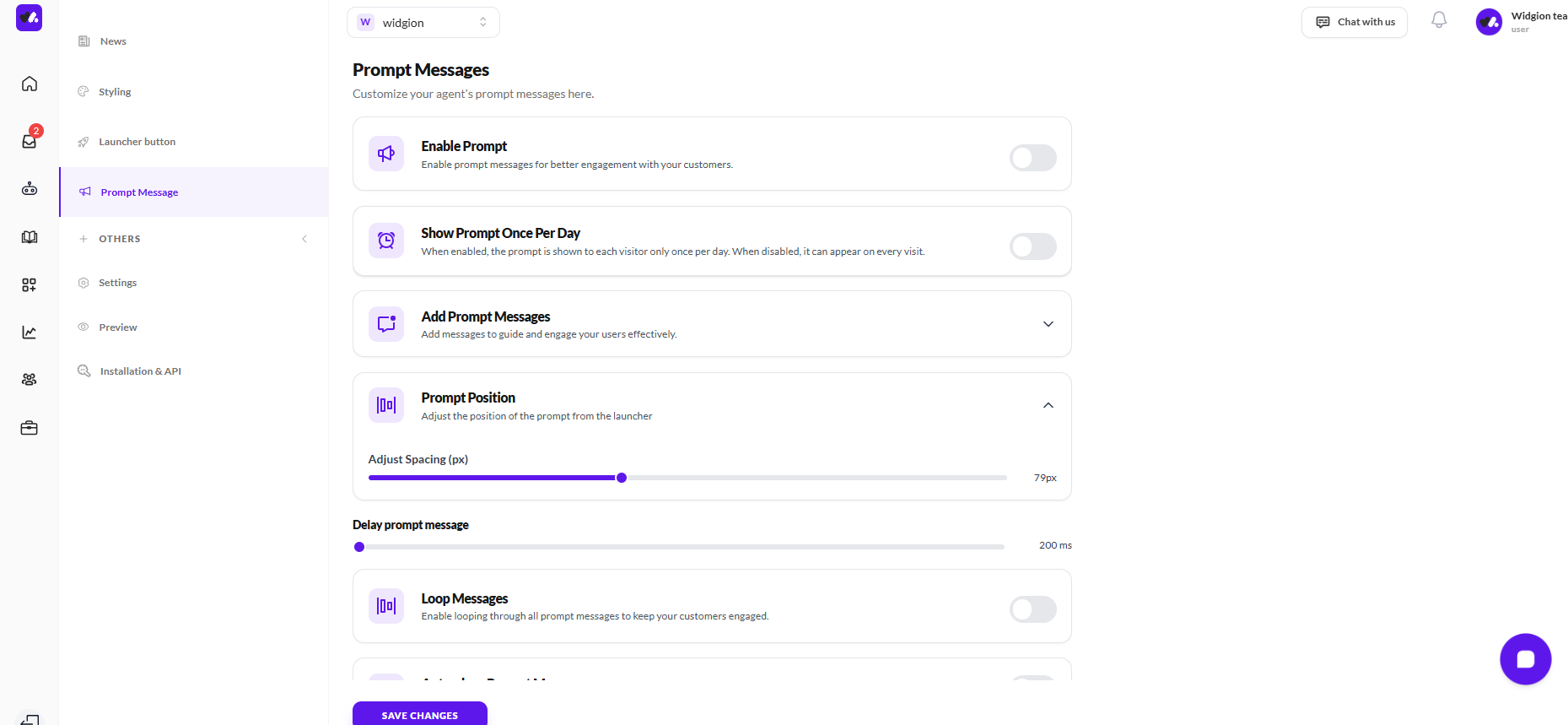Collapse the Prompt Position section
The height and width of the screenshot is (725, 1568).
1048,405
